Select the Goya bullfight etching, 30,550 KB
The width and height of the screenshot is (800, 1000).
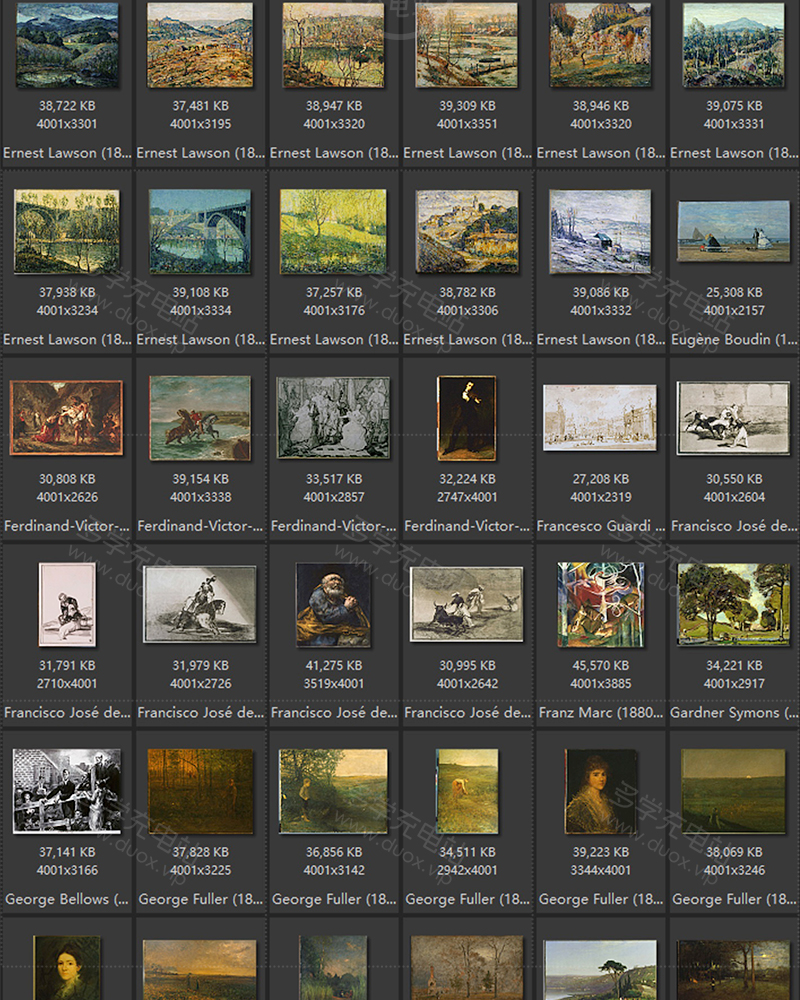click(733, 417)
